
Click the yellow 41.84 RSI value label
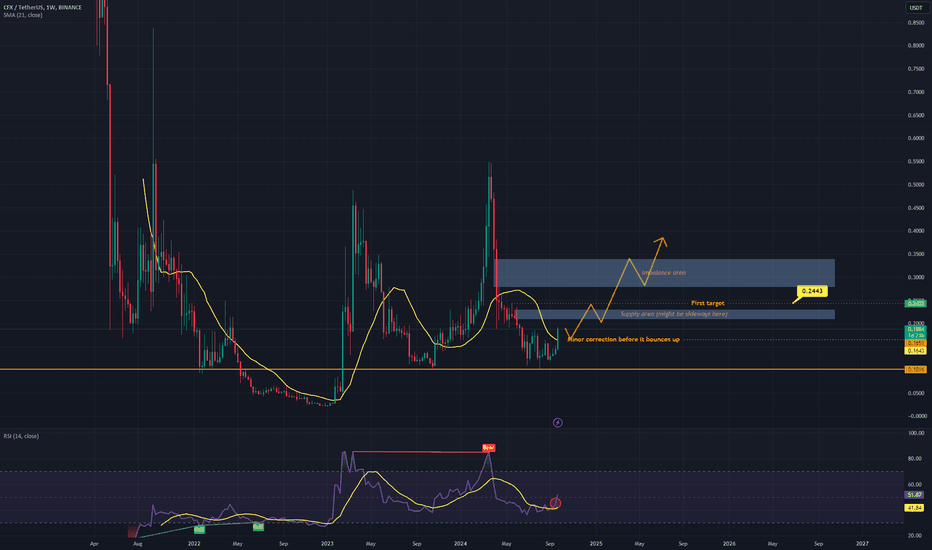tap(915, 508)
